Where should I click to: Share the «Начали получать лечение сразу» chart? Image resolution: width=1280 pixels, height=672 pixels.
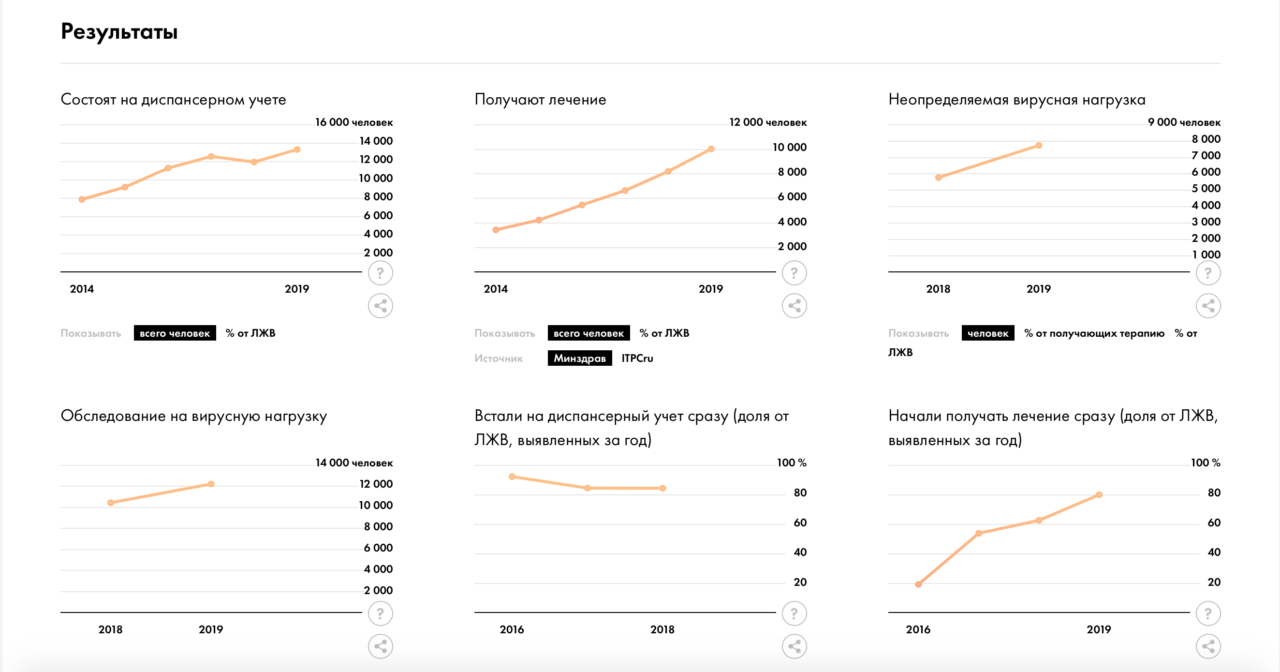1208,646
